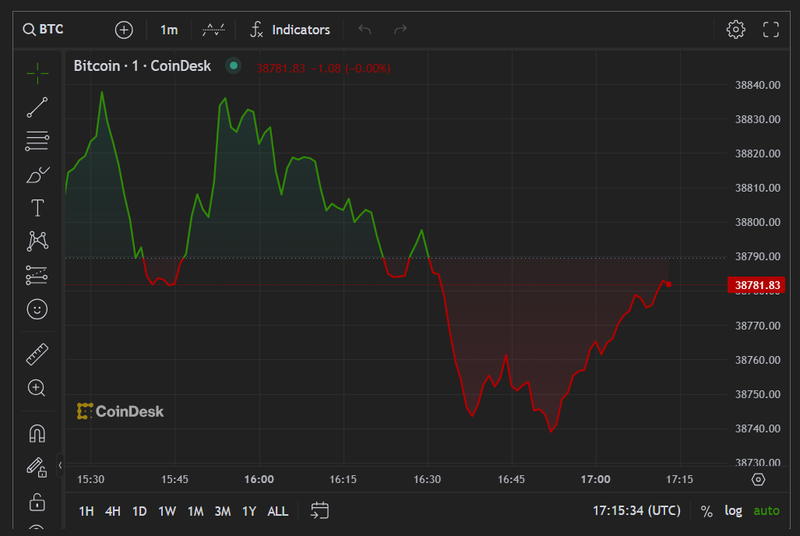
Task: Select the trend line tool
Action: (37, 108)
